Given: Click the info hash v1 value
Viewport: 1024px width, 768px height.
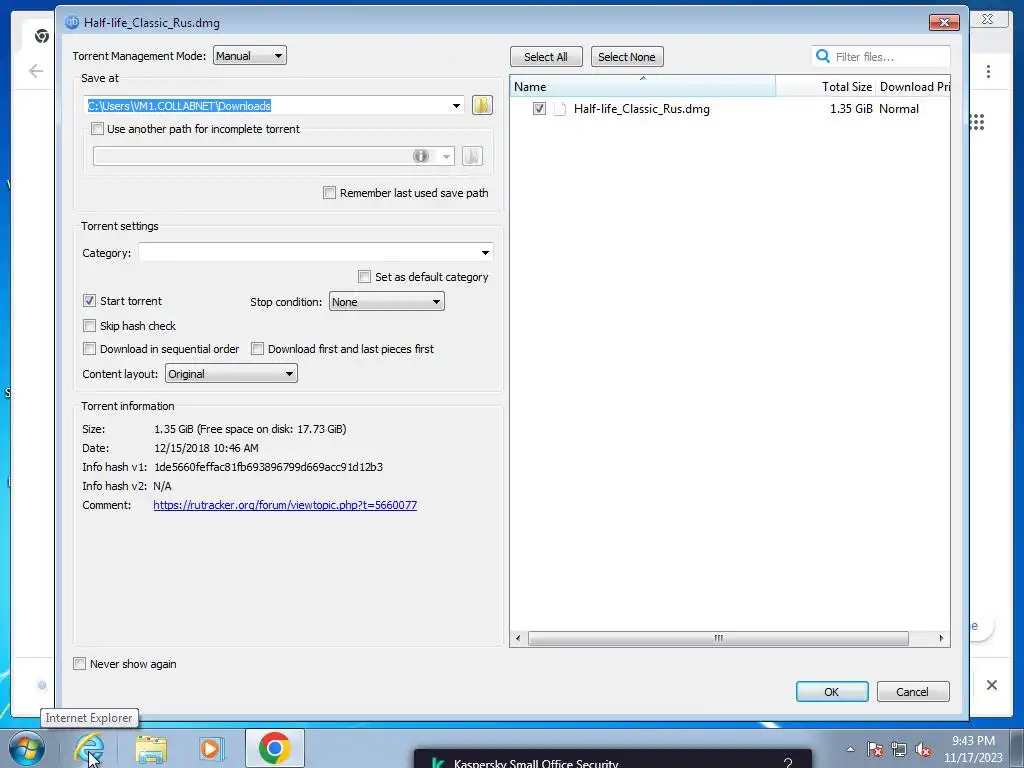Looking at the screenshot, I should click(x=268, y=467).
